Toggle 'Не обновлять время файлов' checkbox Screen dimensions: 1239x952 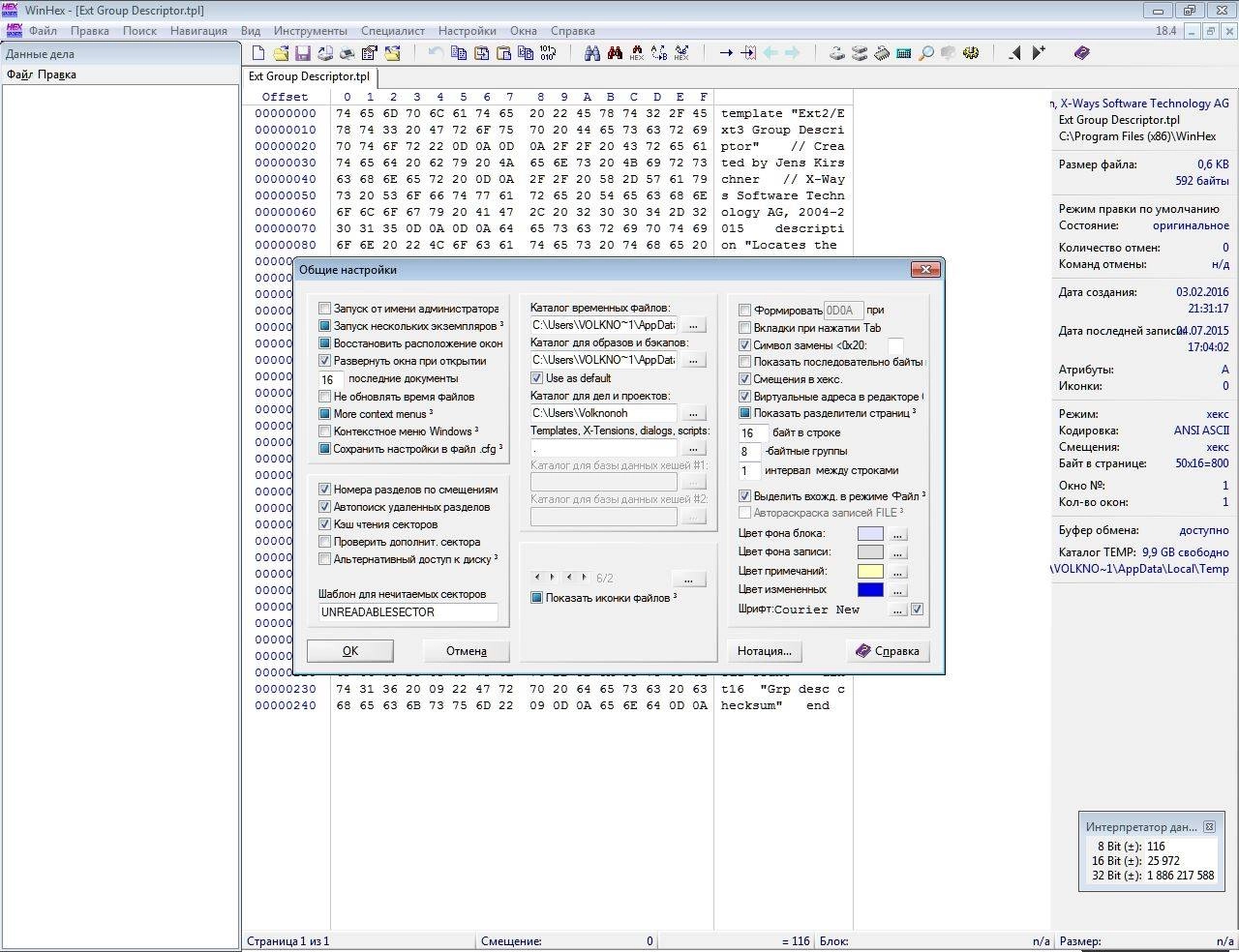325,397
